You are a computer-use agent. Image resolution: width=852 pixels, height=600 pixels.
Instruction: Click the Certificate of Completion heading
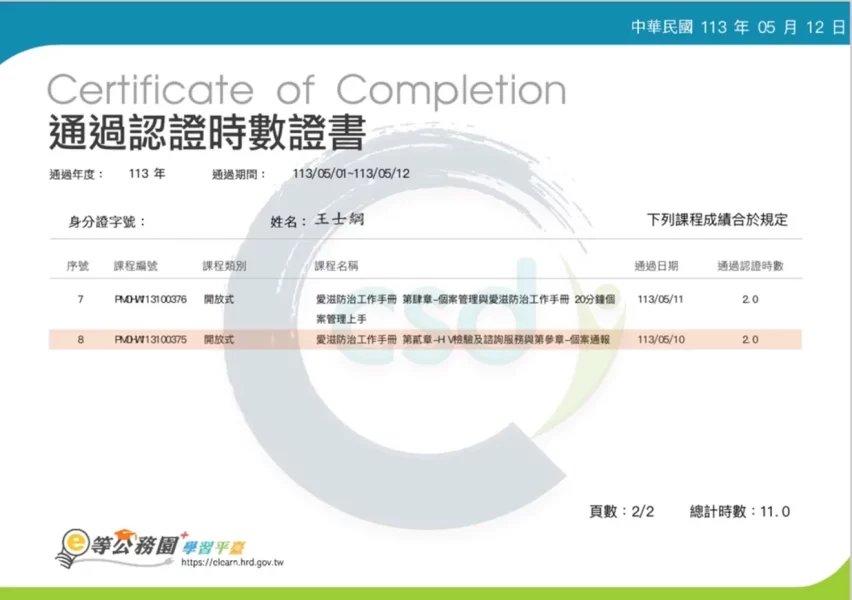[x=306, y=91]
